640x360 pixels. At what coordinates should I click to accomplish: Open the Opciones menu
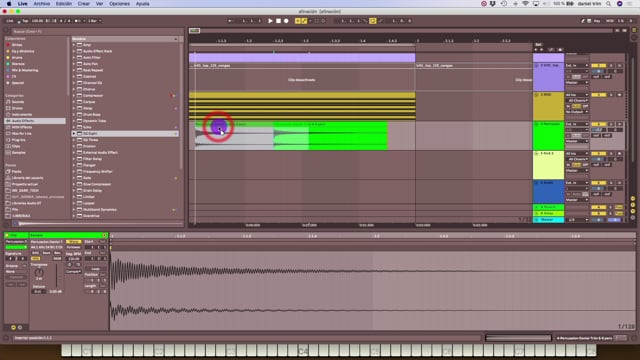click(119, 4)
